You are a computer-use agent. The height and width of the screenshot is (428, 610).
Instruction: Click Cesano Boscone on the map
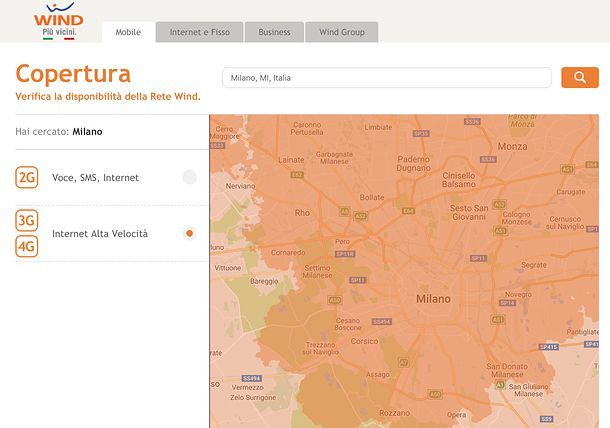(x=348, y=324)
